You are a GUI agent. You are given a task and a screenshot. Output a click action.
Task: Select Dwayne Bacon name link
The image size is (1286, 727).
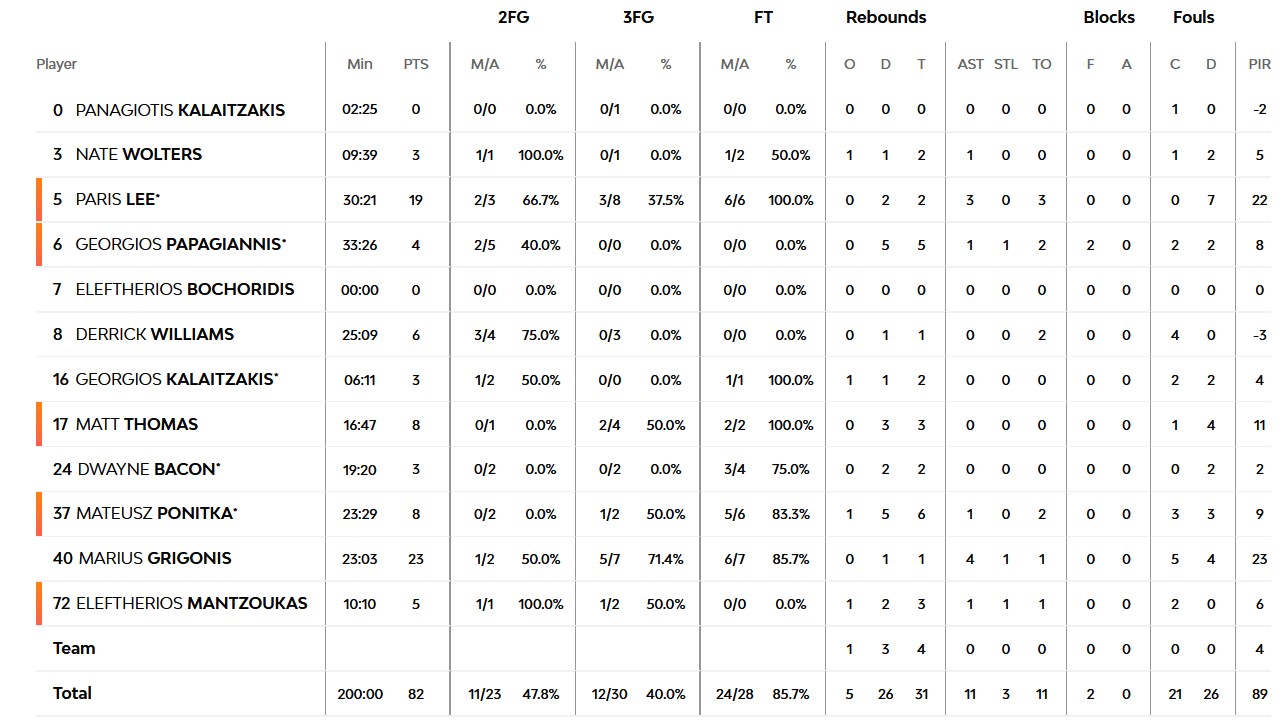click(146, 469)
